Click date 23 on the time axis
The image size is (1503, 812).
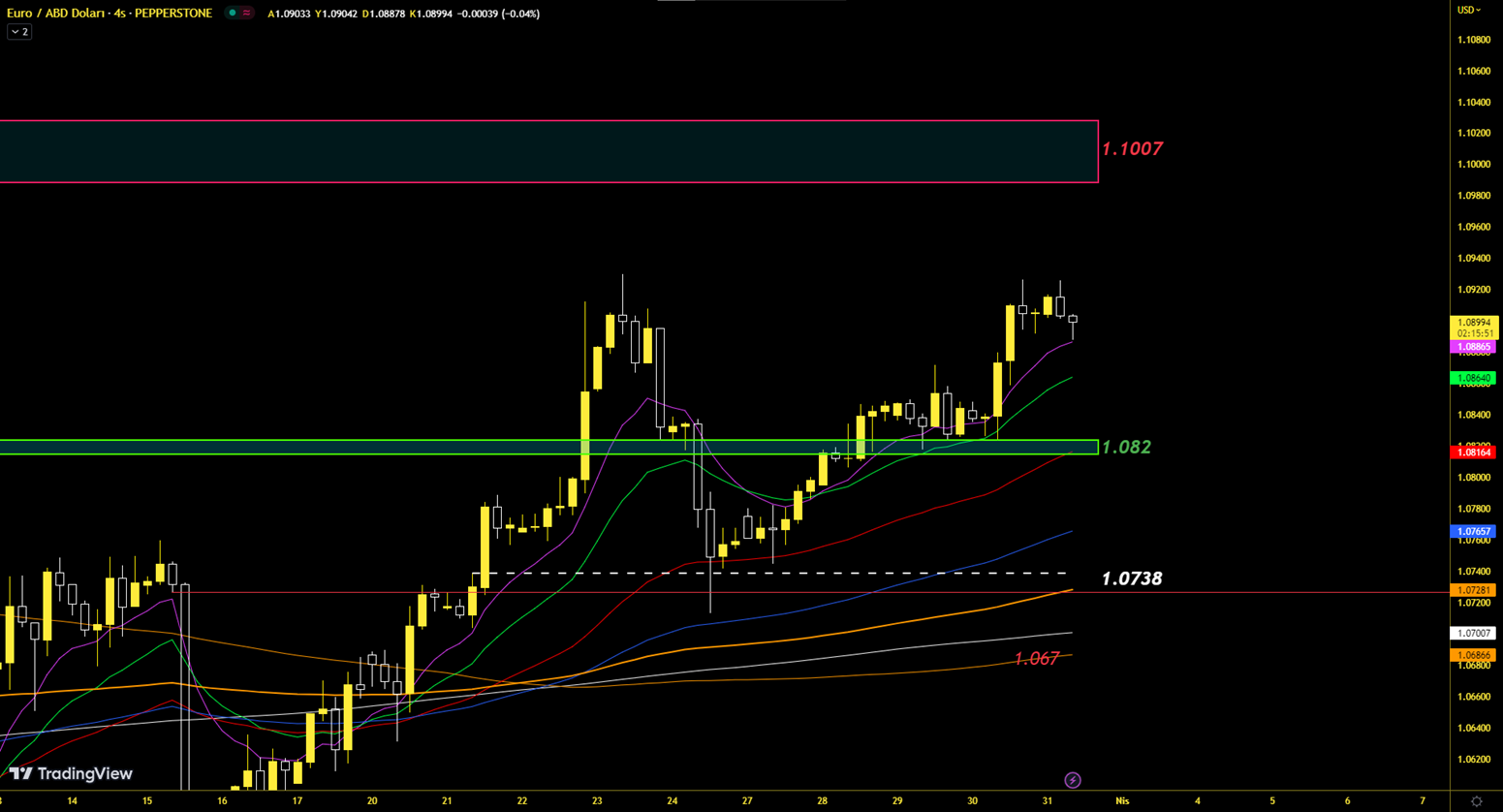click(x=597, y=801)
